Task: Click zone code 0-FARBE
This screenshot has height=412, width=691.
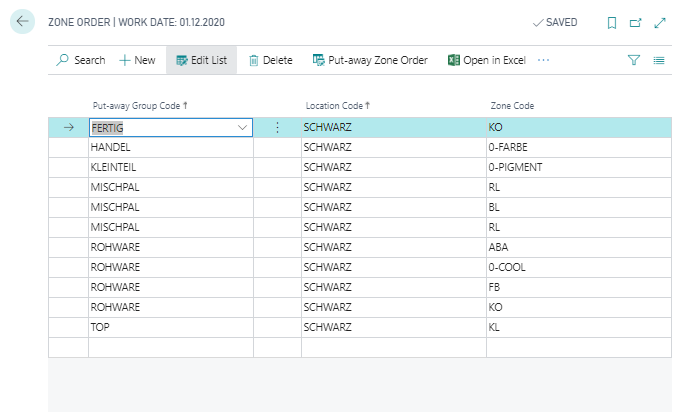Action: pyautogui.click(x=579, y=147)
